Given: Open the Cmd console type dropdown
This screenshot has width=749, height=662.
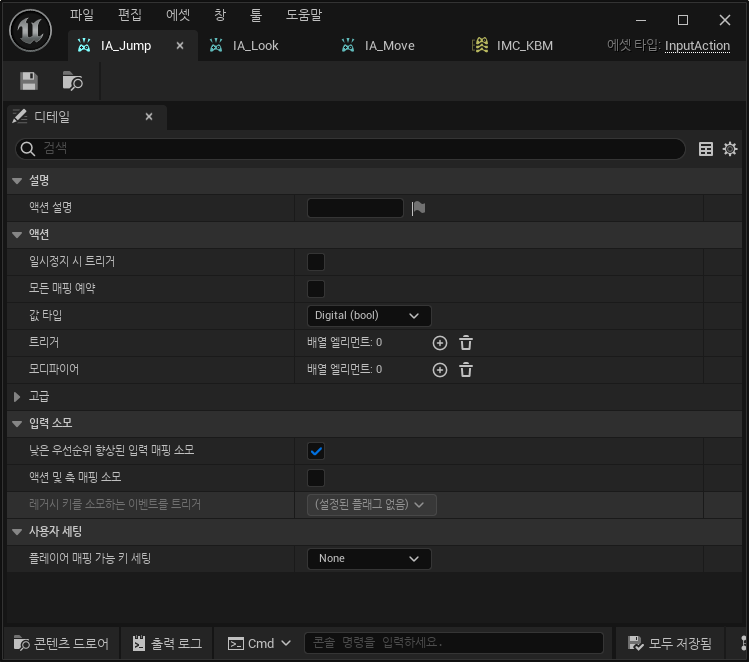Looking at the screenshot, I should point(259,643).
